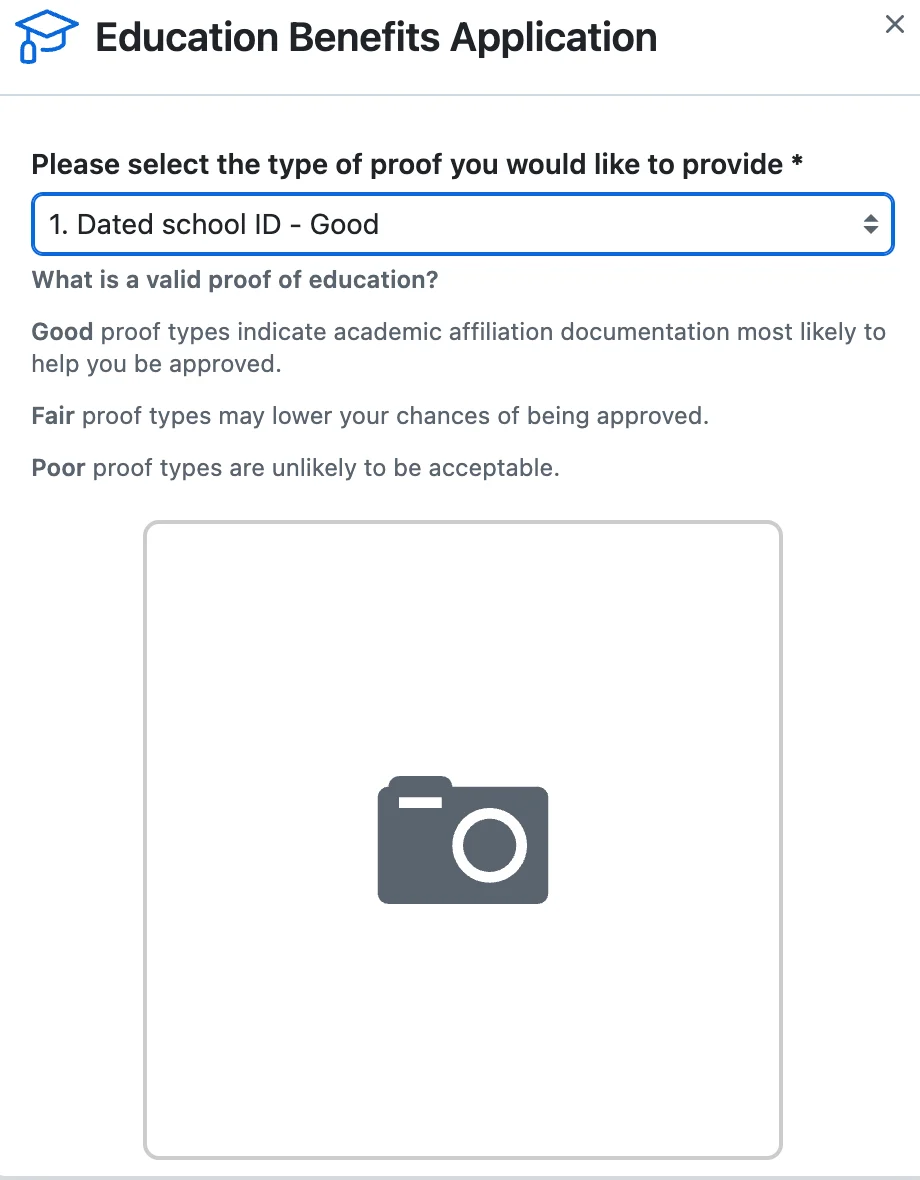Click the empty area of the photo upload box

463,647
